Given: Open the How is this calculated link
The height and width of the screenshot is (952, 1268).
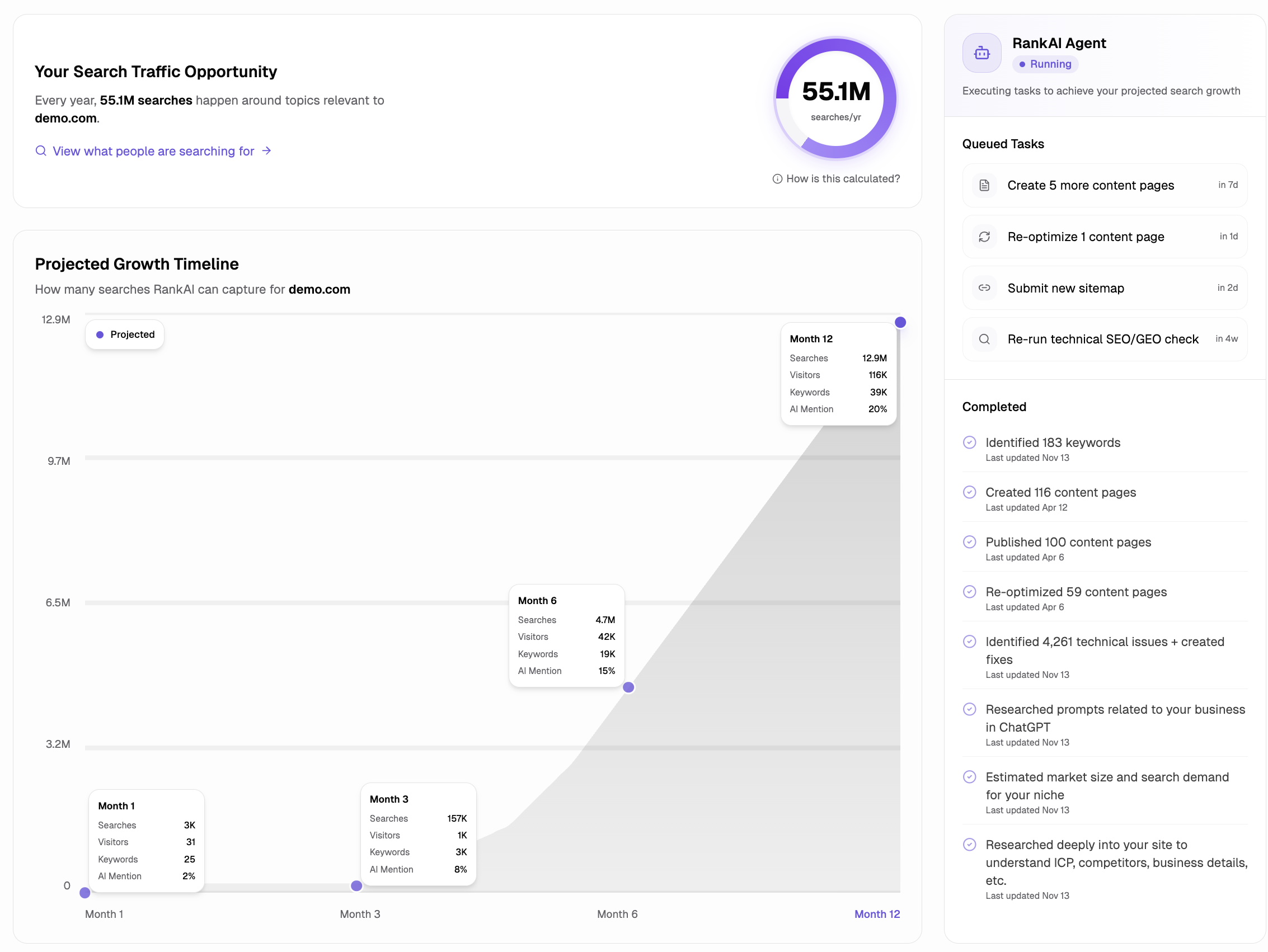Looking at the screenshot, I should (843, 179).
